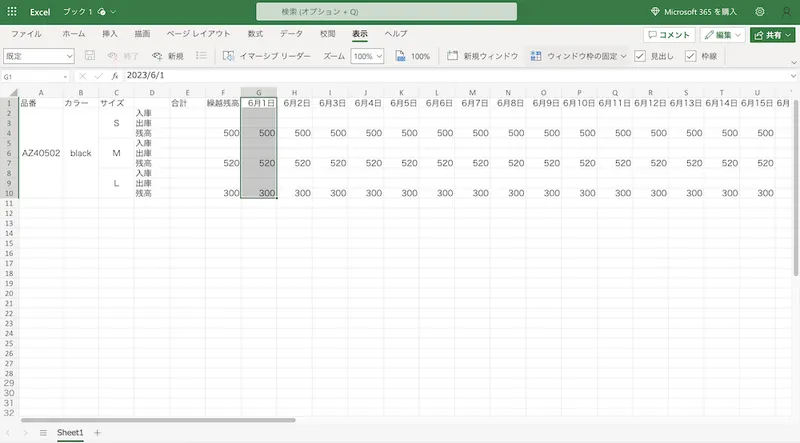Screen dimensions: 800x443
Task: Go to the next sheet arrow
Action: tap(25, 433)
